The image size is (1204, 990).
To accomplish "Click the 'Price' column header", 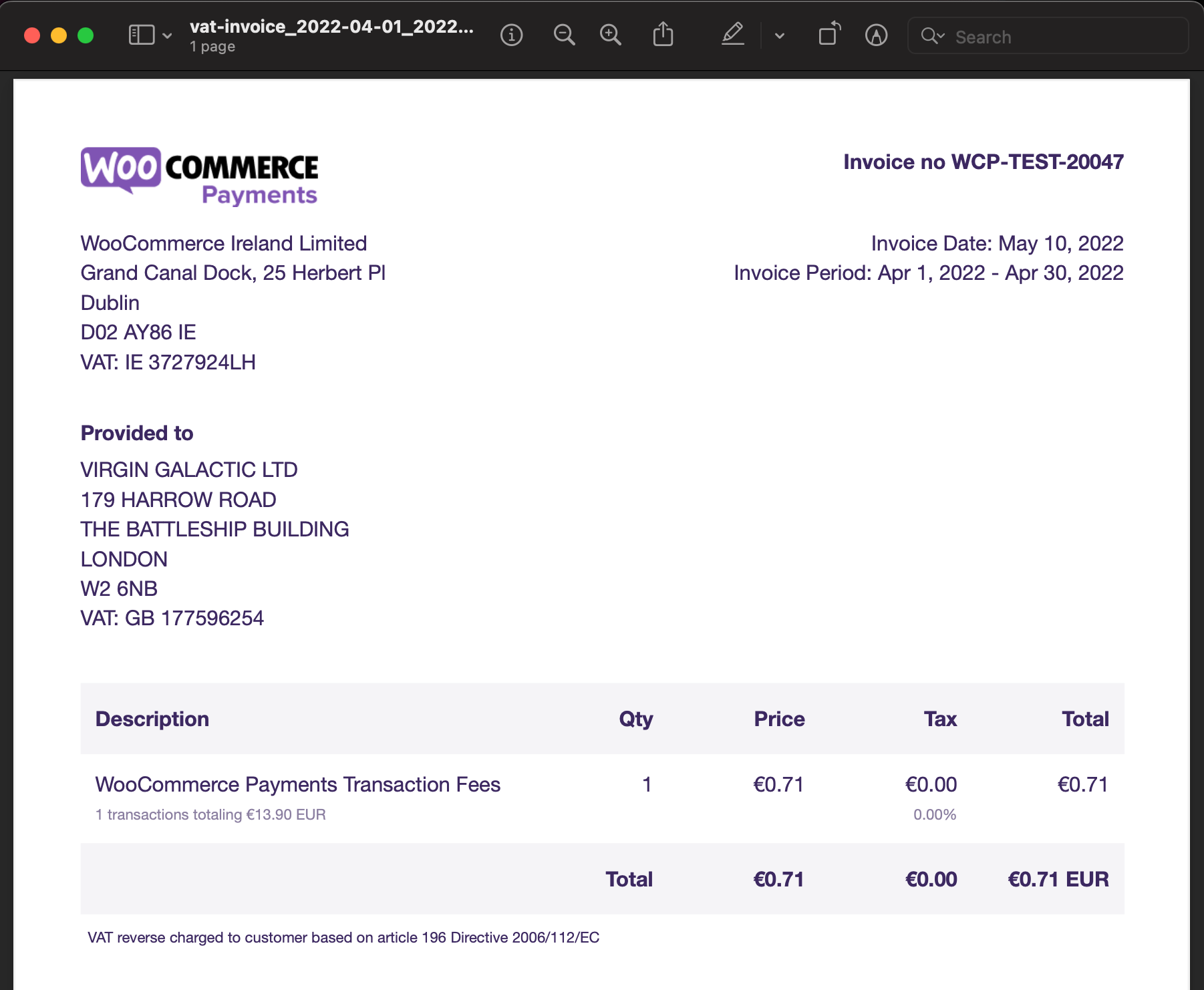I will (x=780, y=719).
